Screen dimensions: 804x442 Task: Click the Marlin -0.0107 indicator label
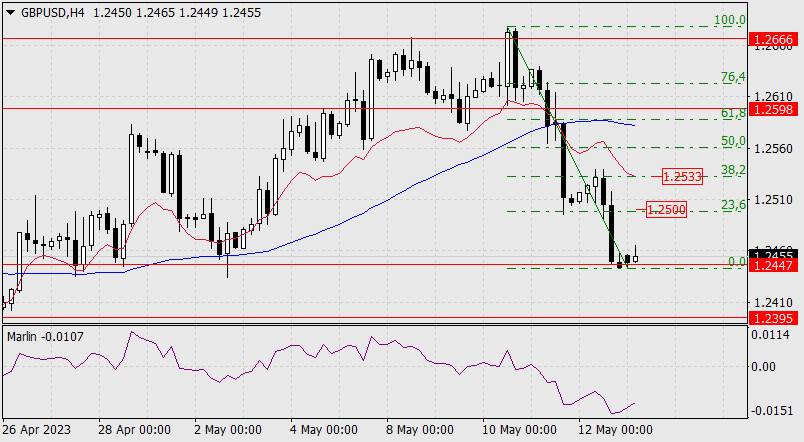coord(45,337)
